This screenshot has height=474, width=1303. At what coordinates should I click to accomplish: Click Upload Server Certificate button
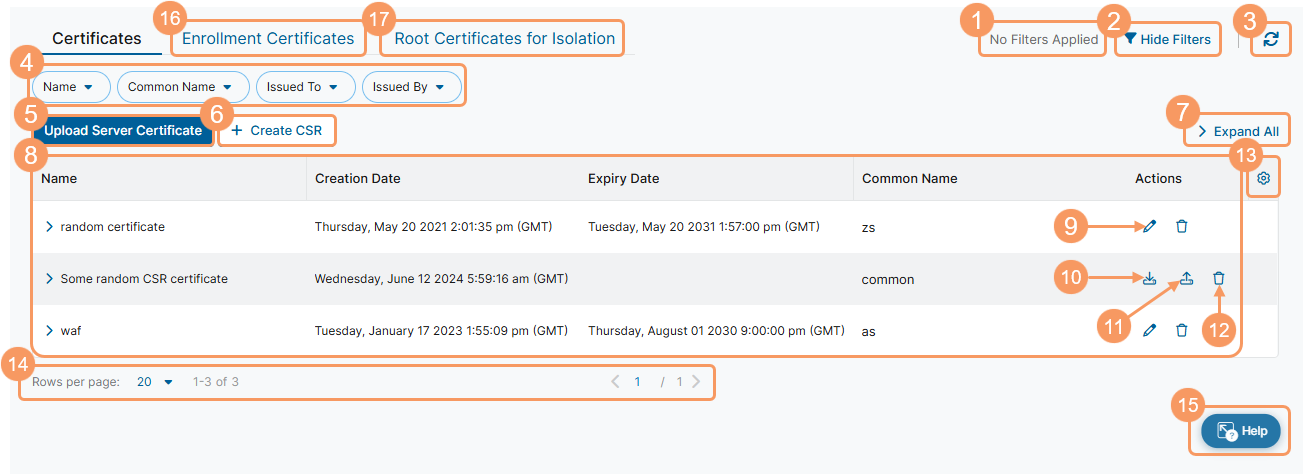point(123,131)
